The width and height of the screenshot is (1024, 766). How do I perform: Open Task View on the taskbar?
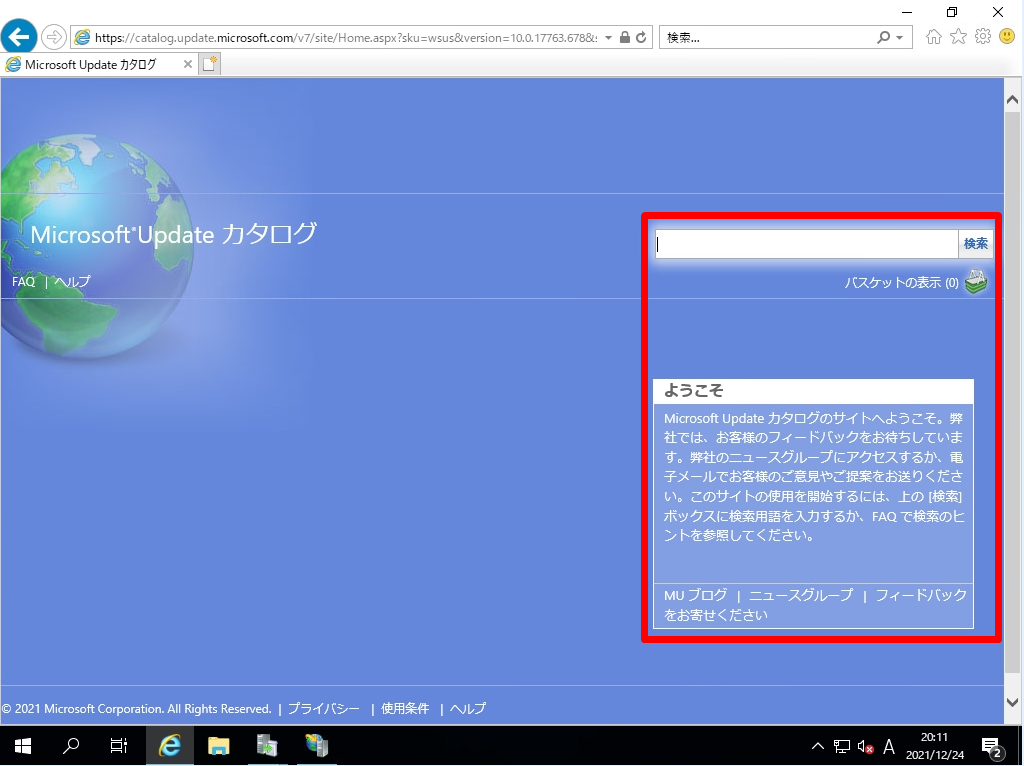point(118,746)
